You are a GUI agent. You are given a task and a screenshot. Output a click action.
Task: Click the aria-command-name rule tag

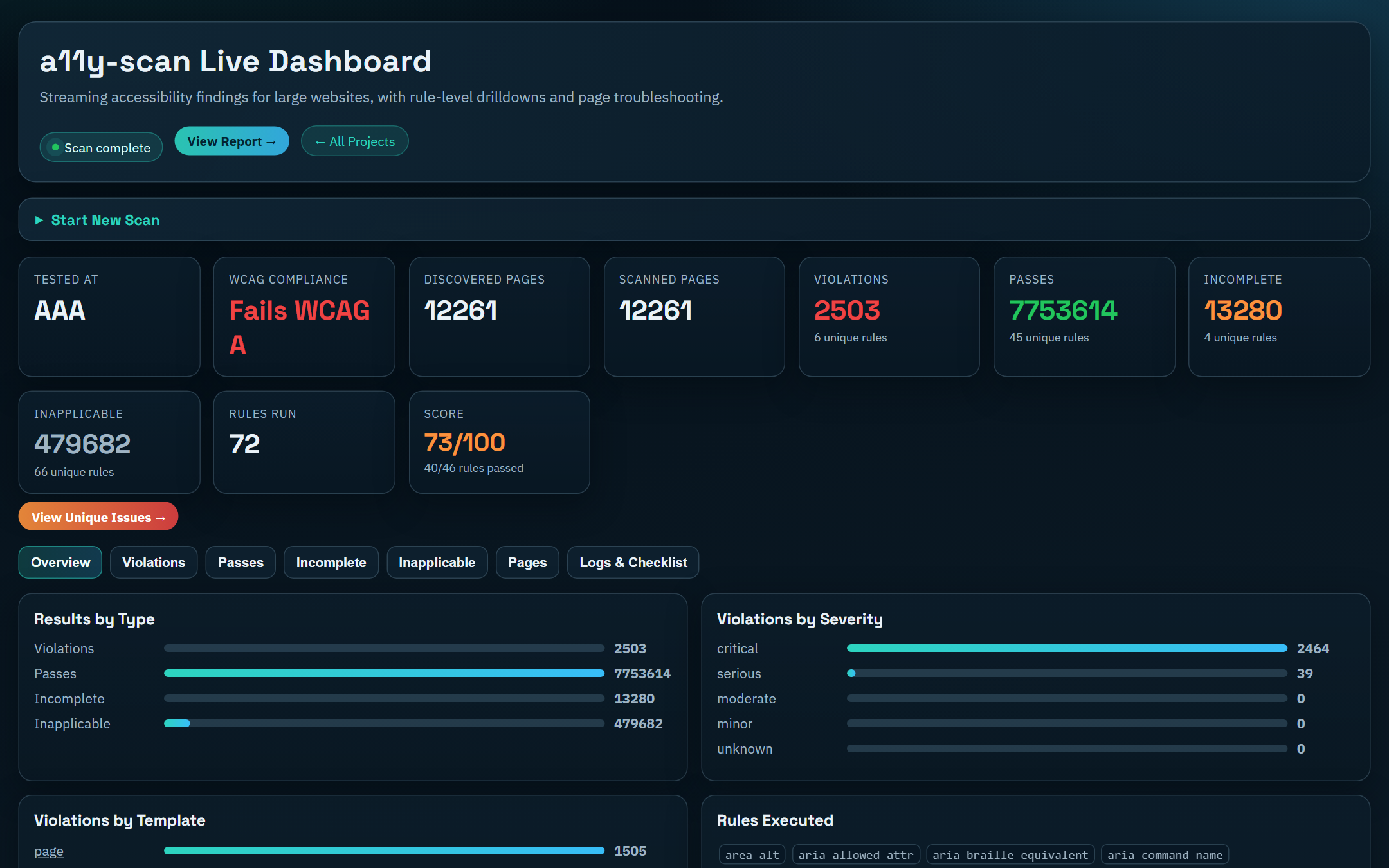1165,854
